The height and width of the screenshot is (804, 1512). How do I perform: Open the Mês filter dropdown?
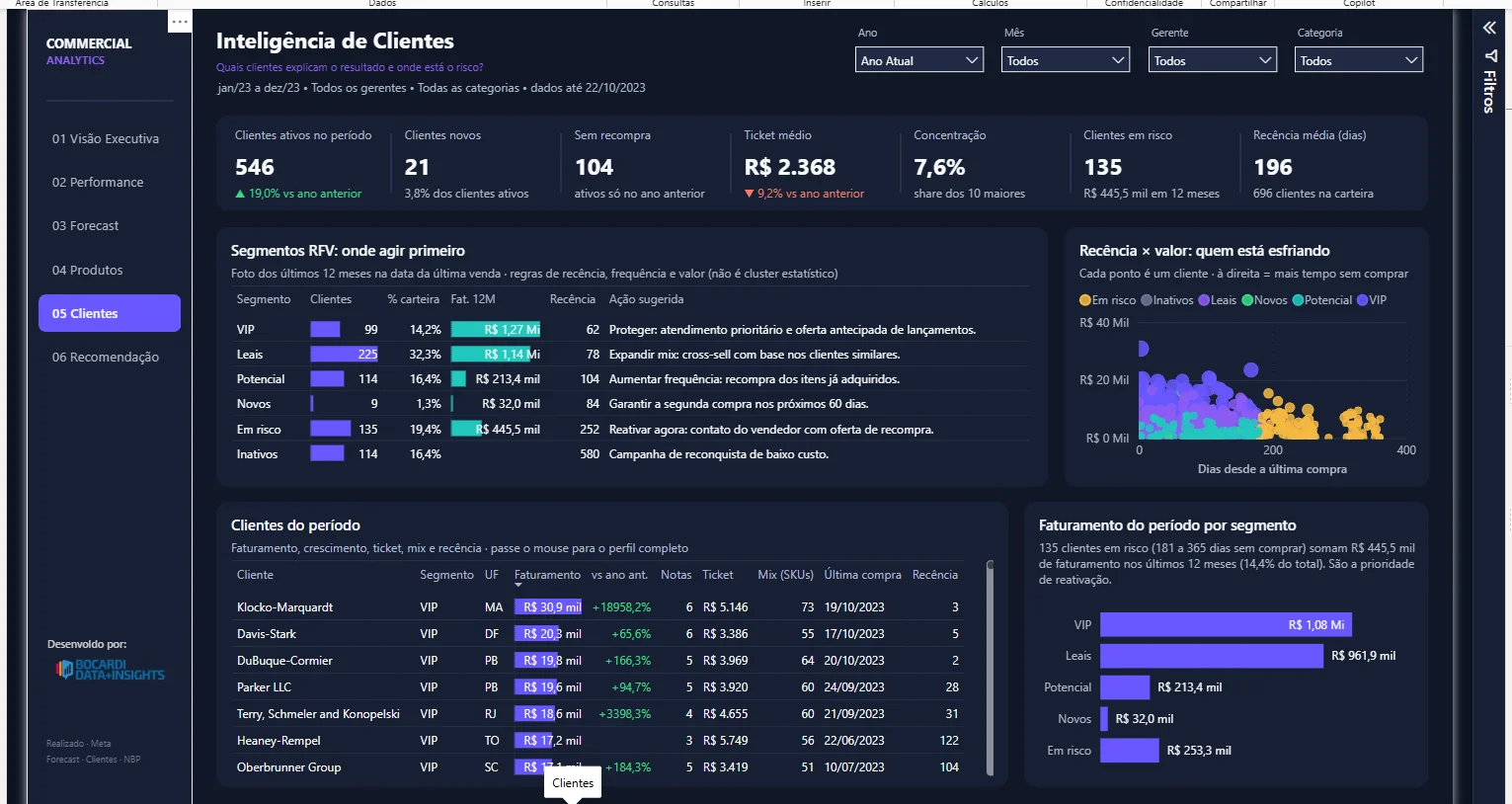[x=1066, y=60]
